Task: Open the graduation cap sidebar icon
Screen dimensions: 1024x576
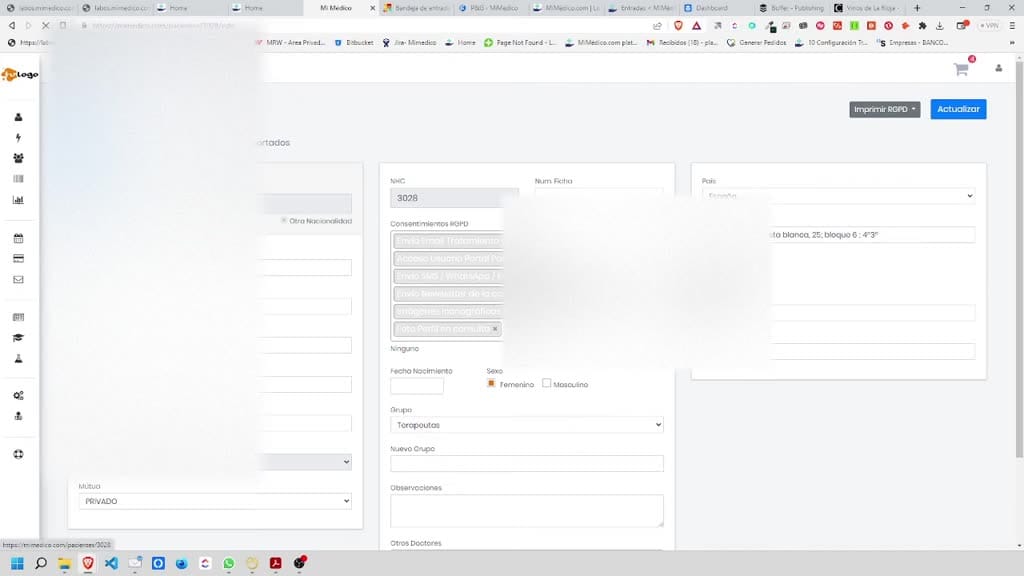Action: point(18,338)
